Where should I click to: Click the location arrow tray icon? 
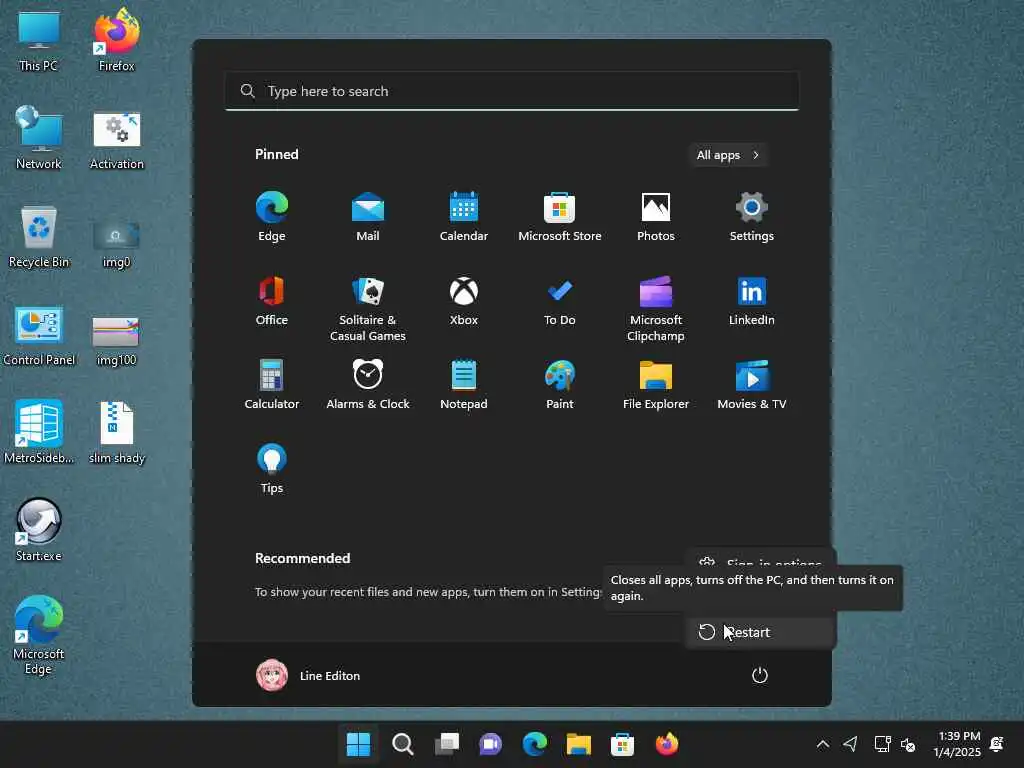coord(850,744)
